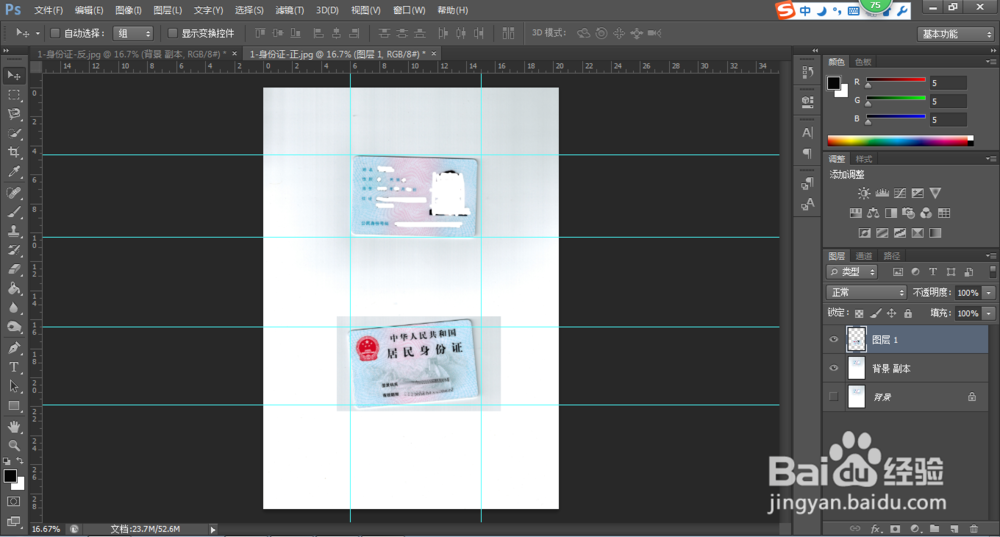
Task: Toggle lock transparent pixels
Action: [859, 313]
